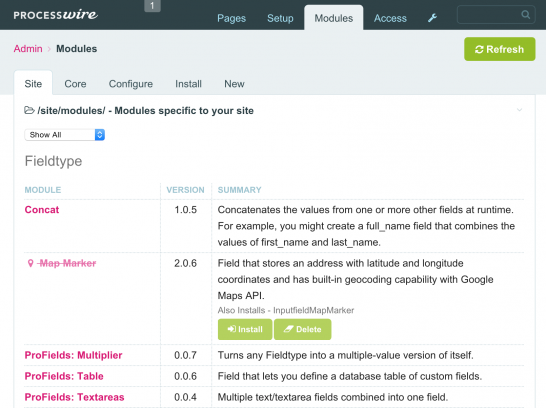Switch to the Configure tab

pyautogui.click(x=131, y=84)
